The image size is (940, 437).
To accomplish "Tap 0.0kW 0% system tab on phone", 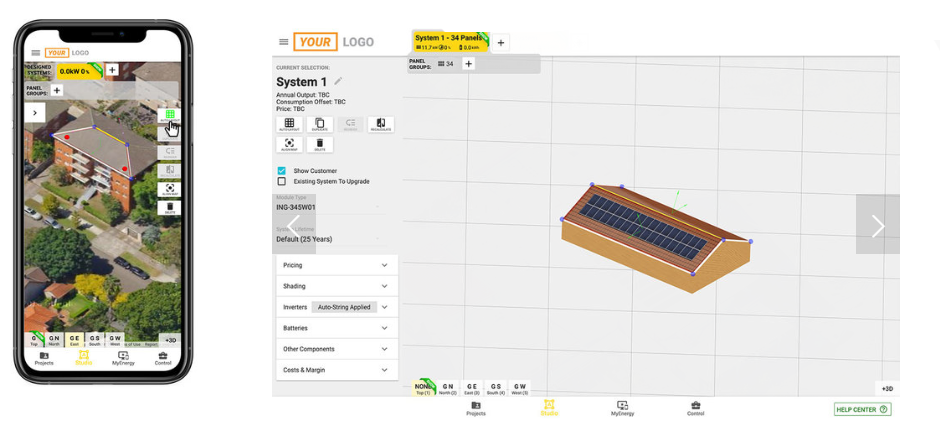I will point(79,71).
